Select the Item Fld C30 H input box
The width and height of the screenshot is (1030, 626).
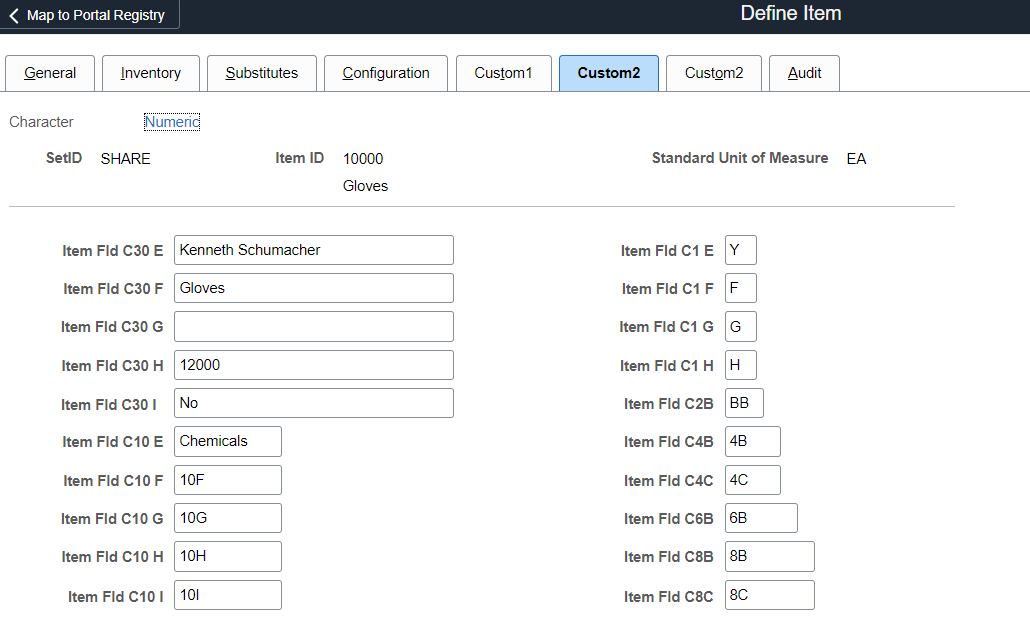pos(313,365)
